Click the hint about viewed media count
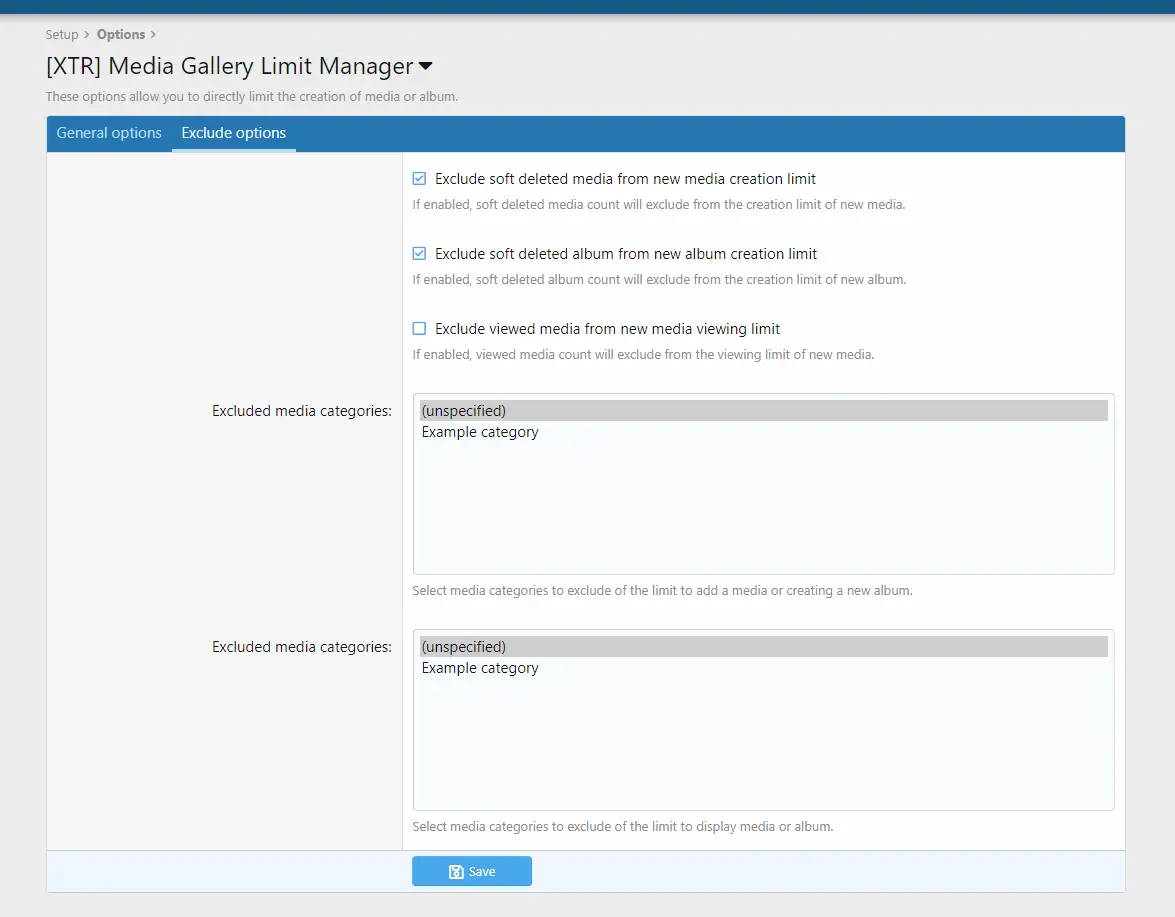Image resolution: width=1175 pixels, height=917 pixels. pos(643,354)
